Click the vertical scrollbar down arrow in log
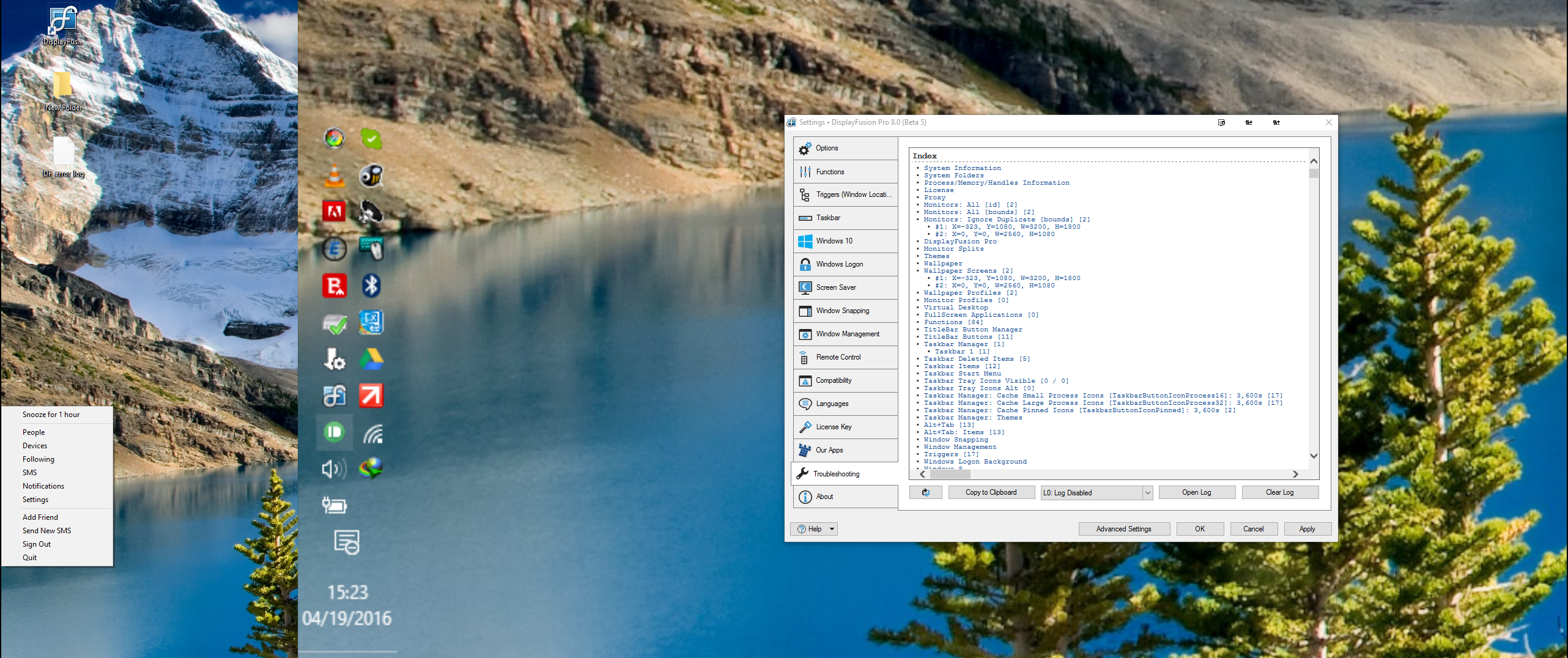Screen dimensions: 1568x658 [x=1314, y=456]
